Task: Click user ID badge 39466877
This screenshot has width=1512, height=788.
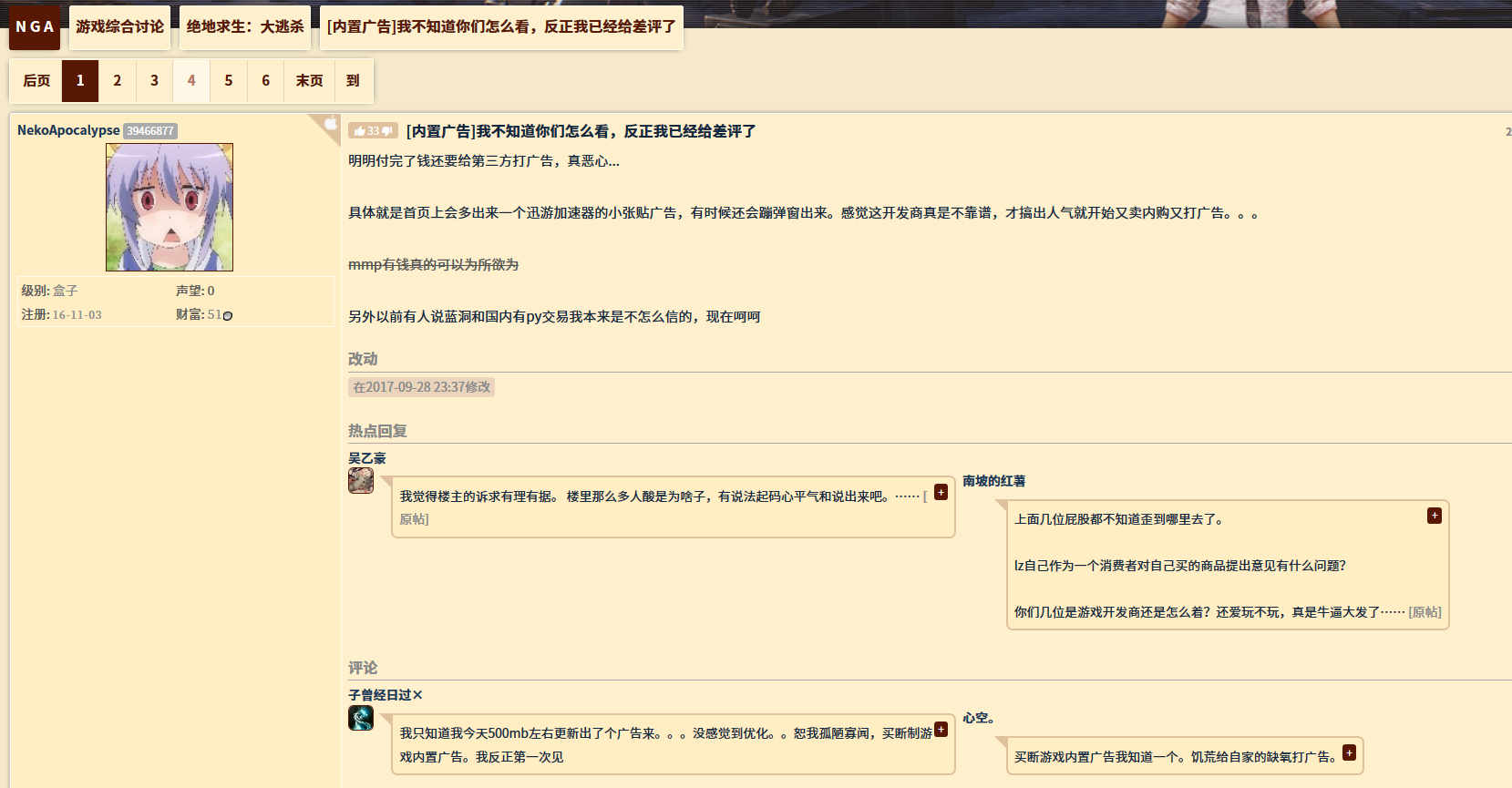Action: click(x=150, y=131)
